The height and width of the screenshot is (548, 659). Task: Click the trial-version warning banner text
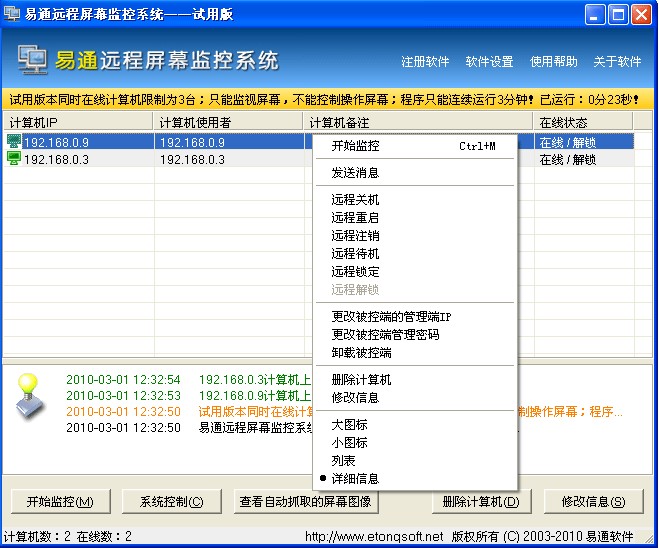pyautogui.click(x=324, y=100)
